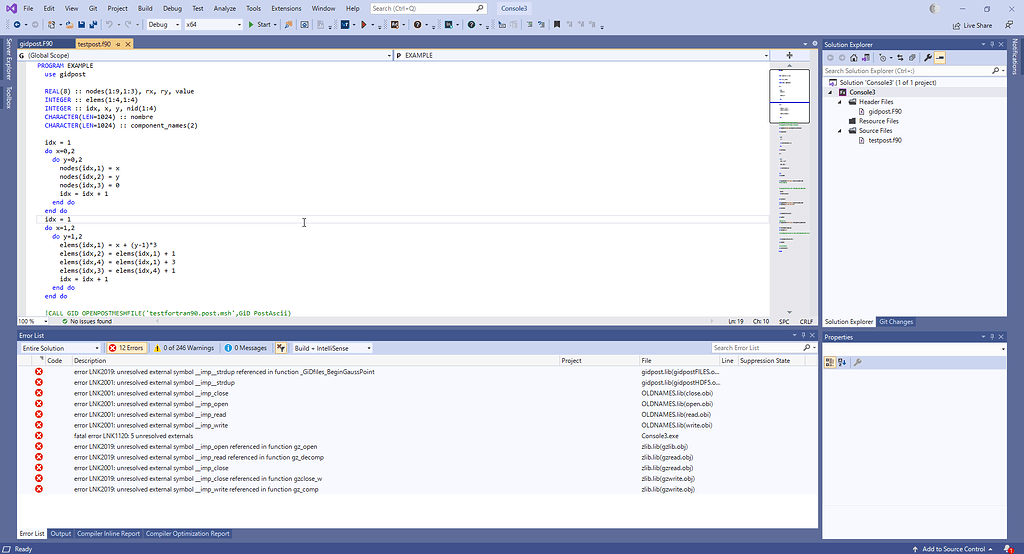
Task: Toggle the 0 of 246 Warnings filter
Action: coord(184,348)
